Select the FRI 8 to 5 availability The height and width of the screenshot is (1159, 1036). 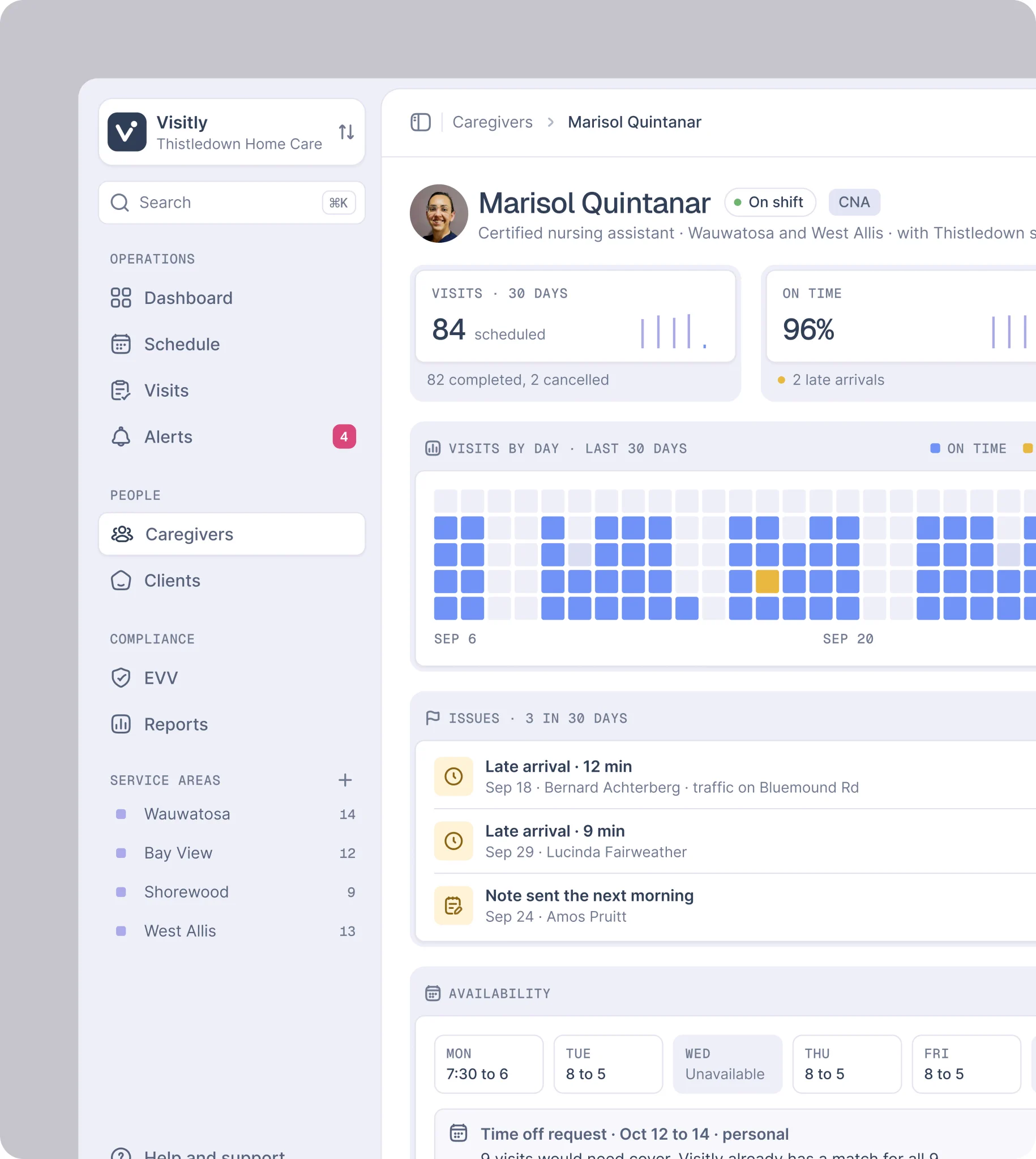coord(966,1064)
